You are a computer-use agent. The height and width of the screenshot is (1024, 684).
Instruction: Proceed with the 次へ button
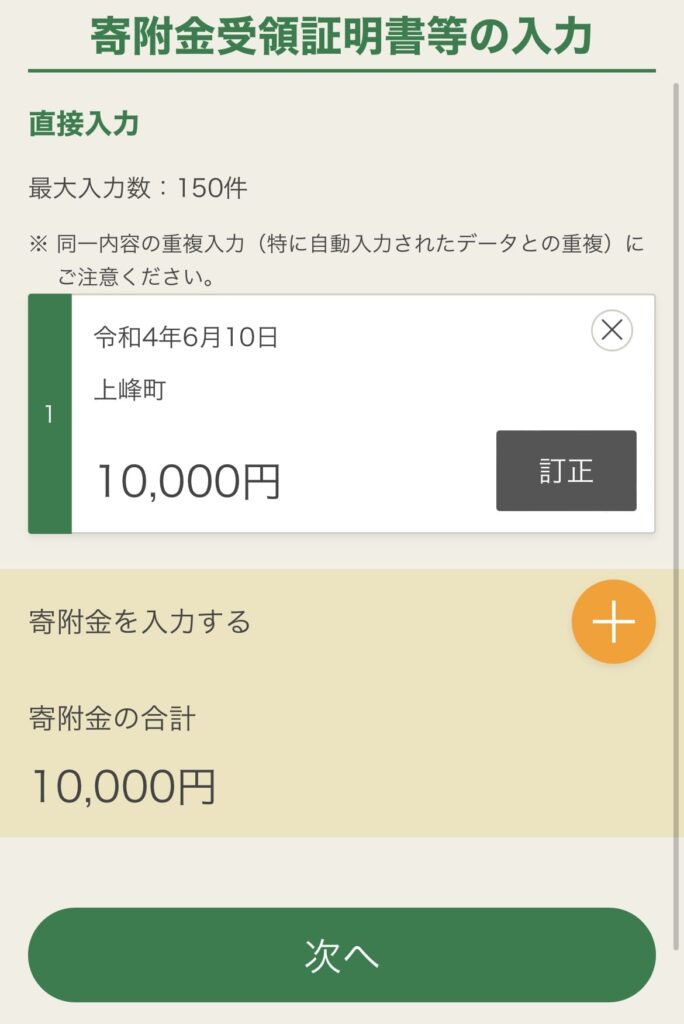point(341,955)
